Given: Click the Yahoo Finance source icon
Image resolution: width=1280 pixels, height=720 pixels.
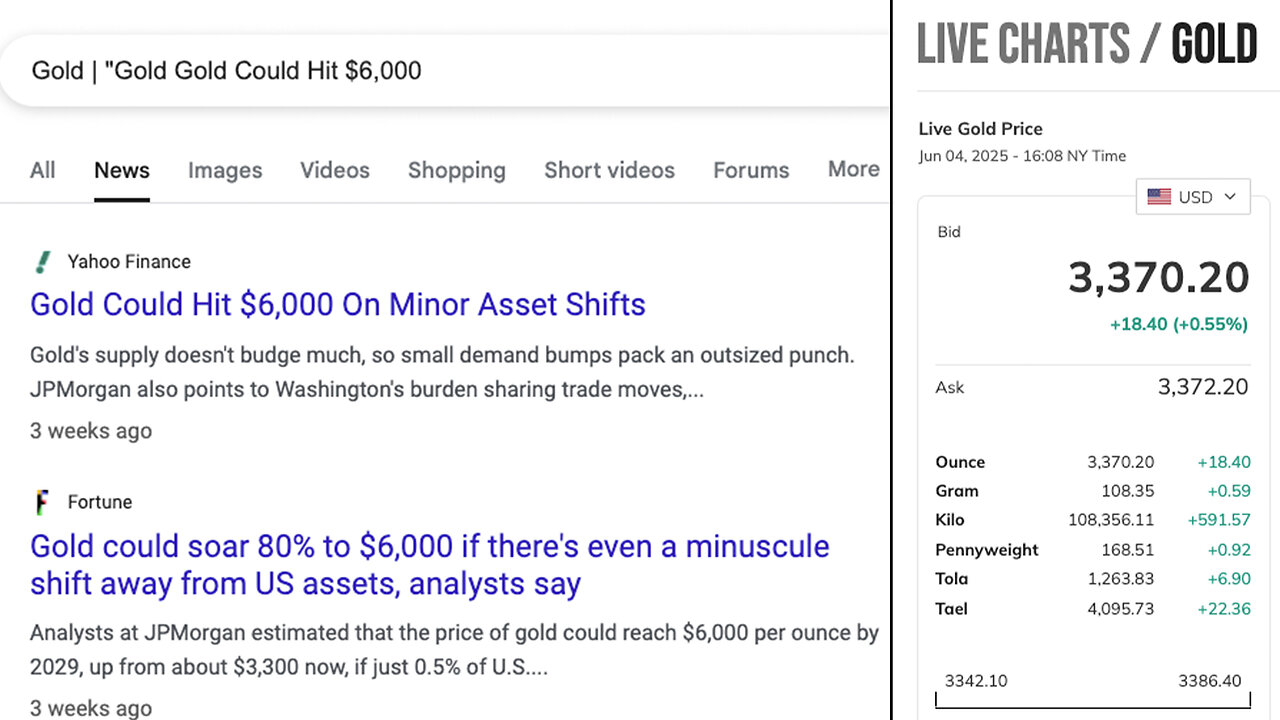Looking at the screenshot, I should click(x=42, y=262).
